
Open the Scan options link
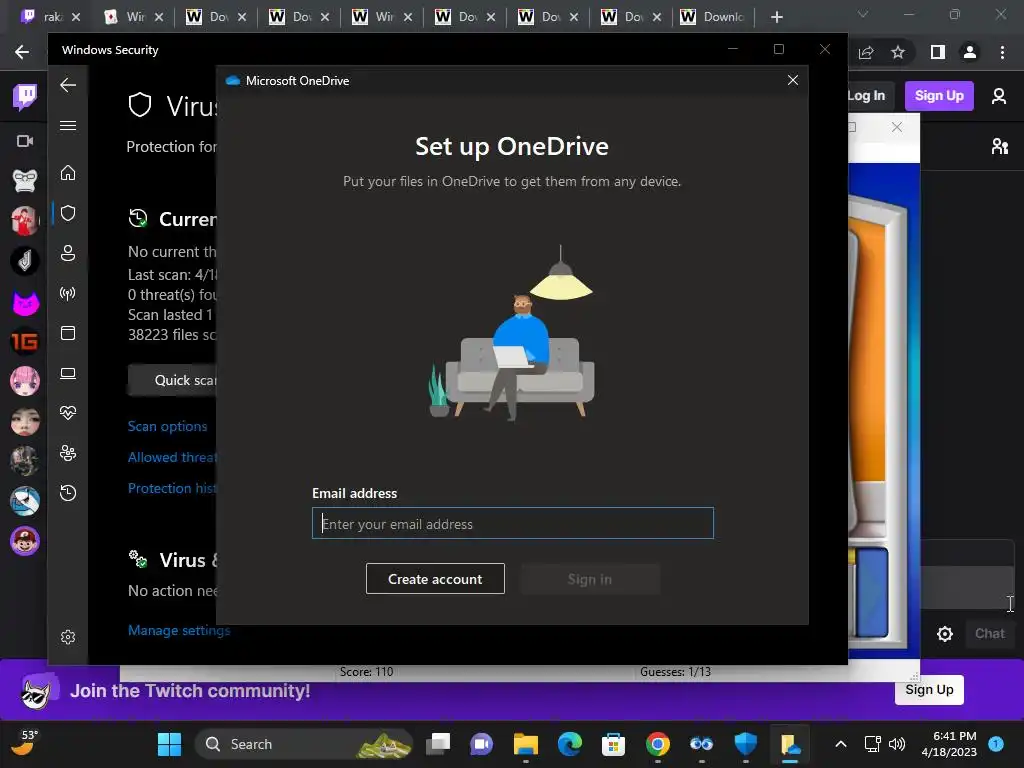(x=167, y=426)
